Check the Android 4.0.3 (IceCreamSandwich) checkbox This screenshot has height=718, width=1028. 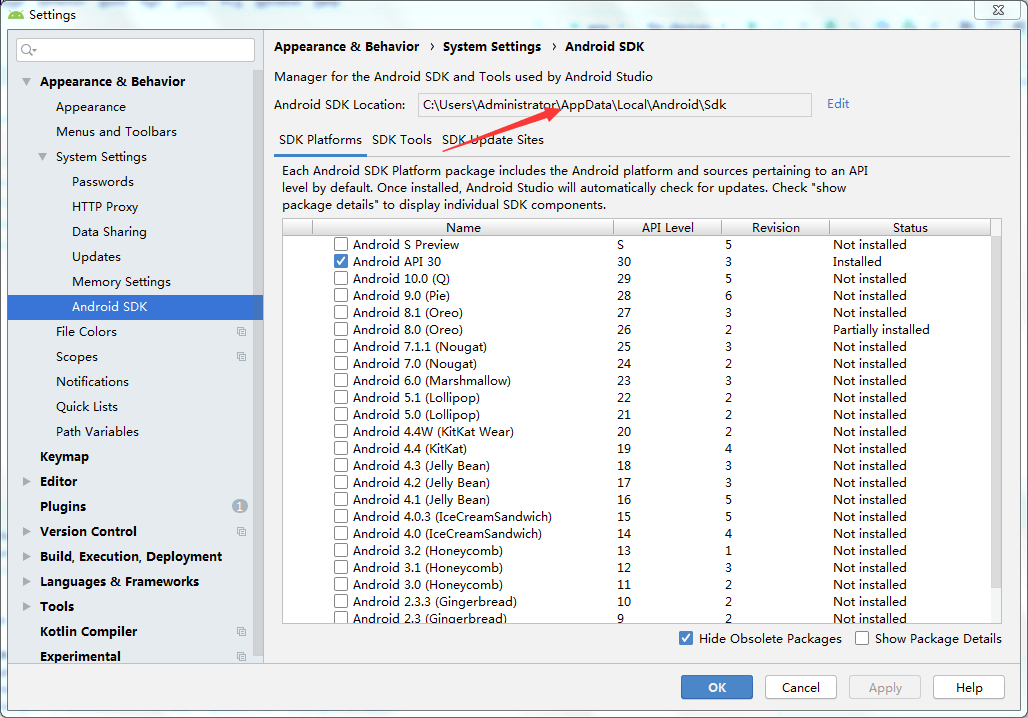[x=341, y=516]
